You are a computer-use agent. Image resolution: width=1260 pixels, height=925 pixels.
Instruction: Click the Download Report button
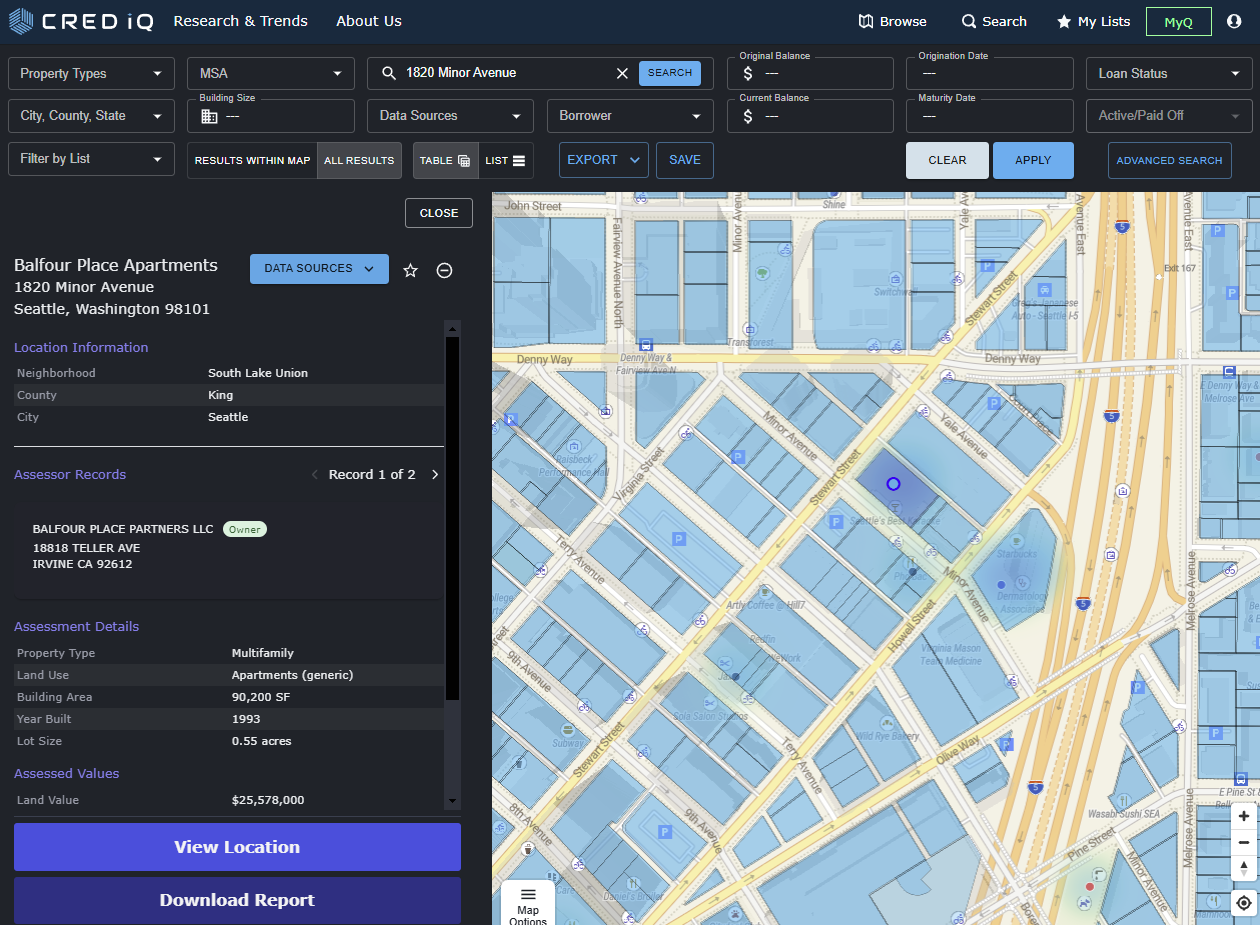[x=237, y=900]
